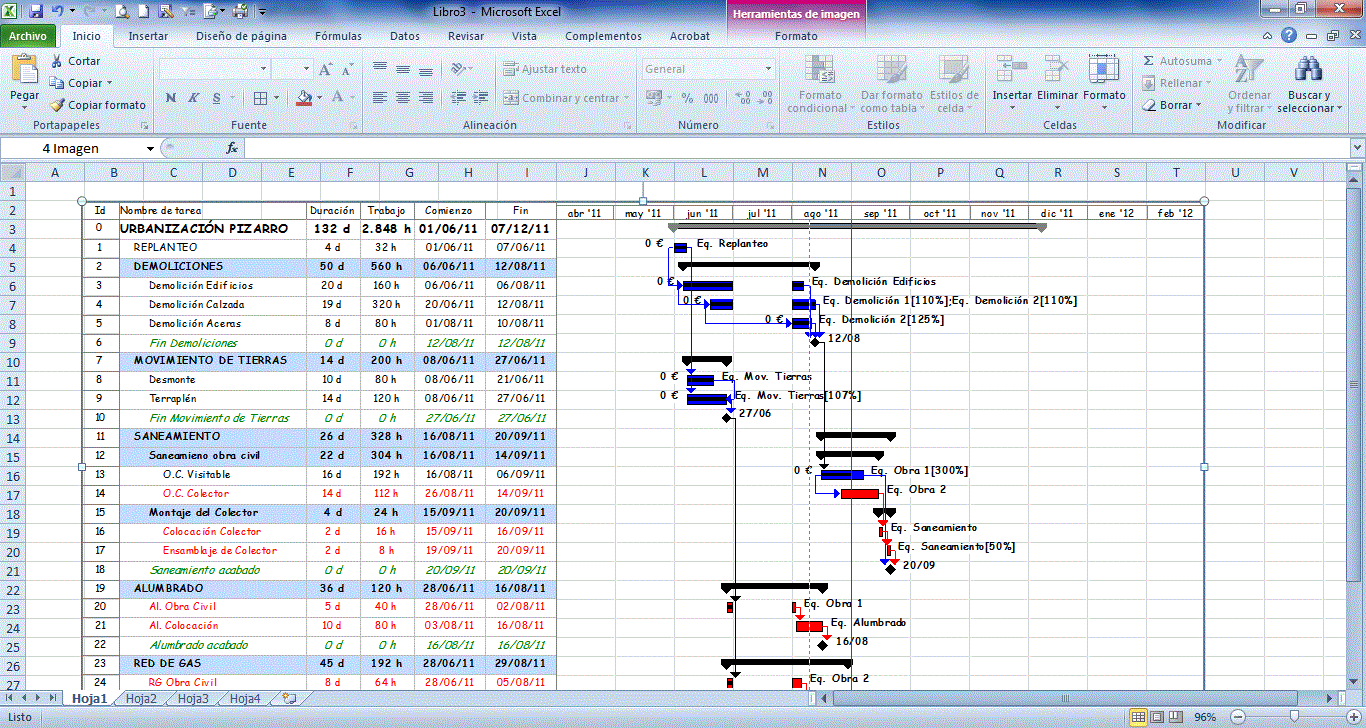
Task: Click Copiar formato paintbrush
Action: [x=97, y=105]
